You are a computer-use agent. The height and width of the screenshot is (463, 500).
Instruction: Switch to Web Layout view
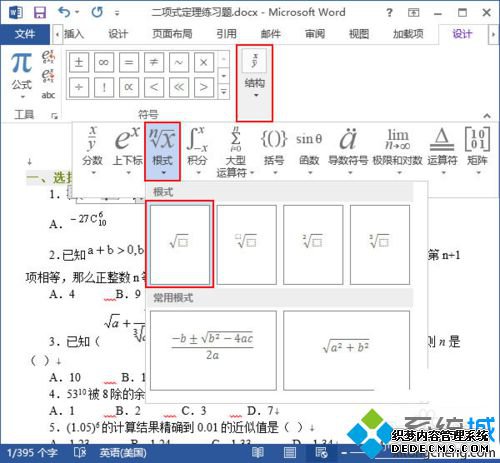point(321,453)
